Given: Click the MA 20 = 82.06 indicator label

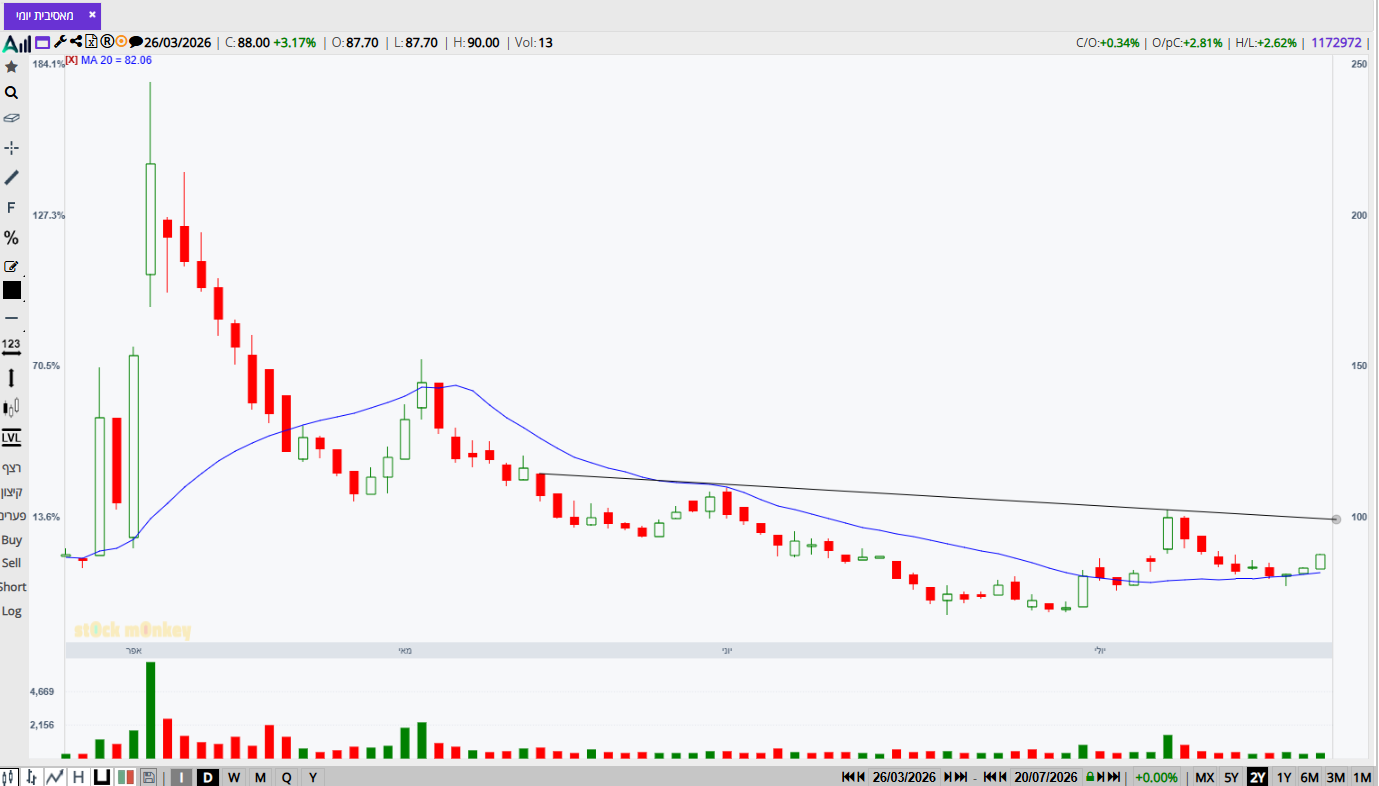Looking at the screenshot, I should click(116, 60).
